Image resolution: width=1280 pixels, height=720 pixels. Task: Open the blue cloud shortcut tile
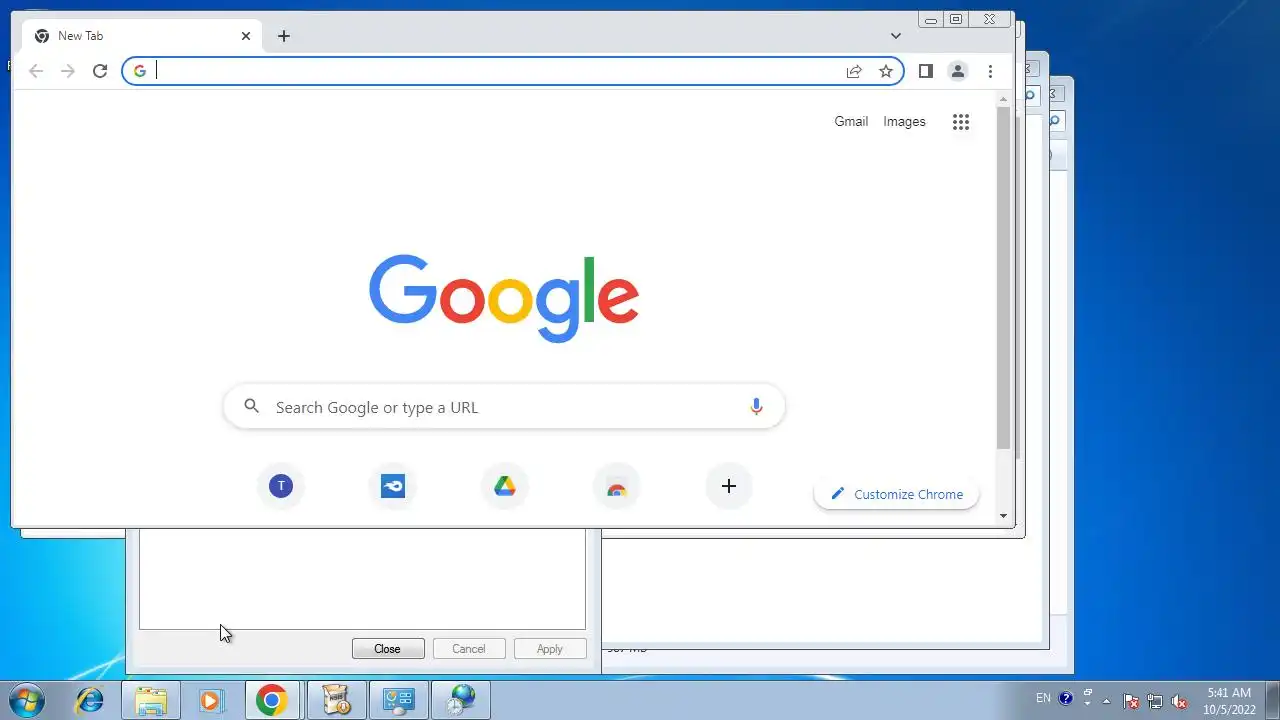[x=393, y=486]
